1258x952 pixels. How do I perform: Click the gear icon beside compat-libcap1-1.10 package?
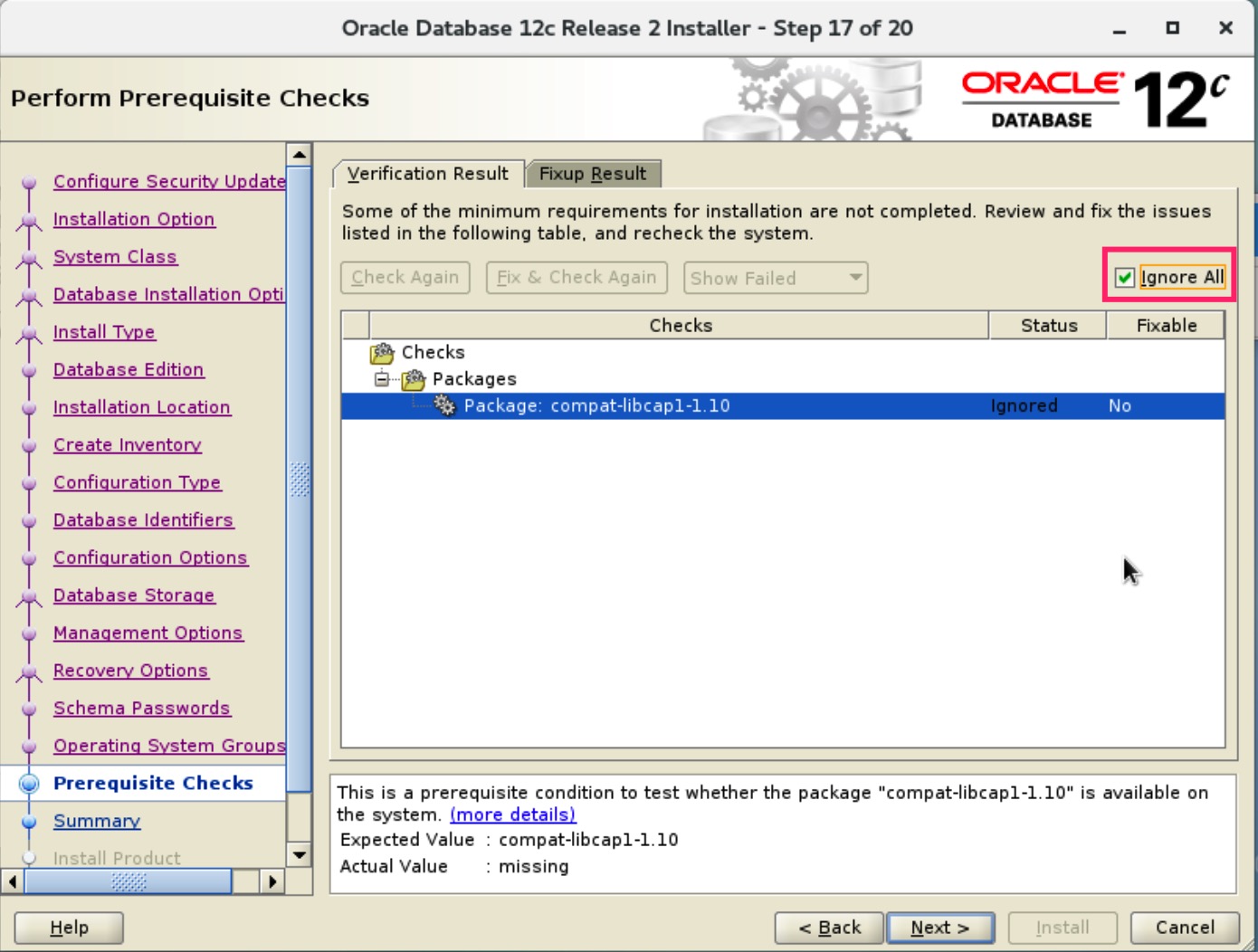[444, 405]
